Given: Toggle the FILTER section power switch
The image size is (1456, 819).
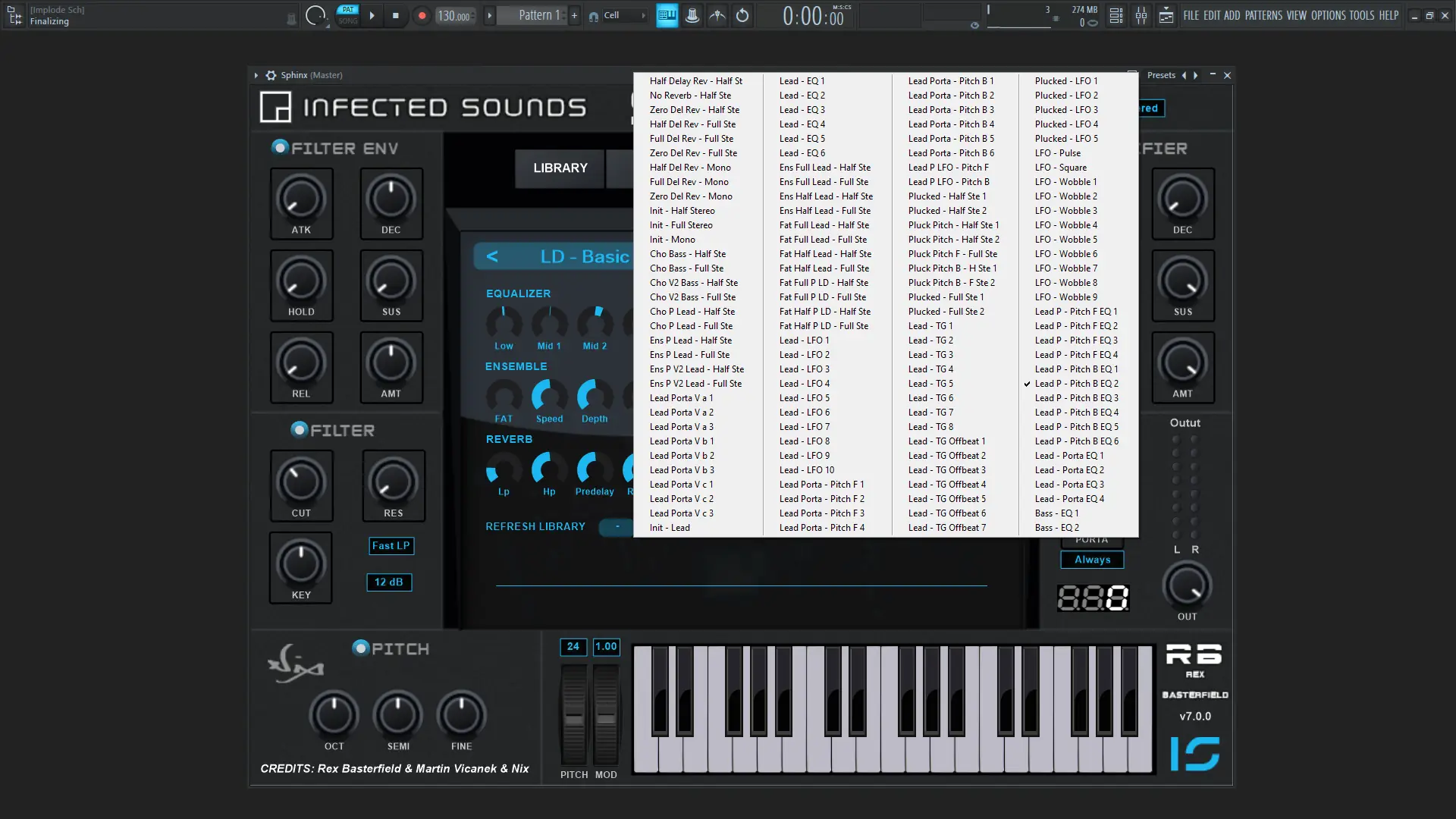Looking at the screenshot, I should click(299, 430).
